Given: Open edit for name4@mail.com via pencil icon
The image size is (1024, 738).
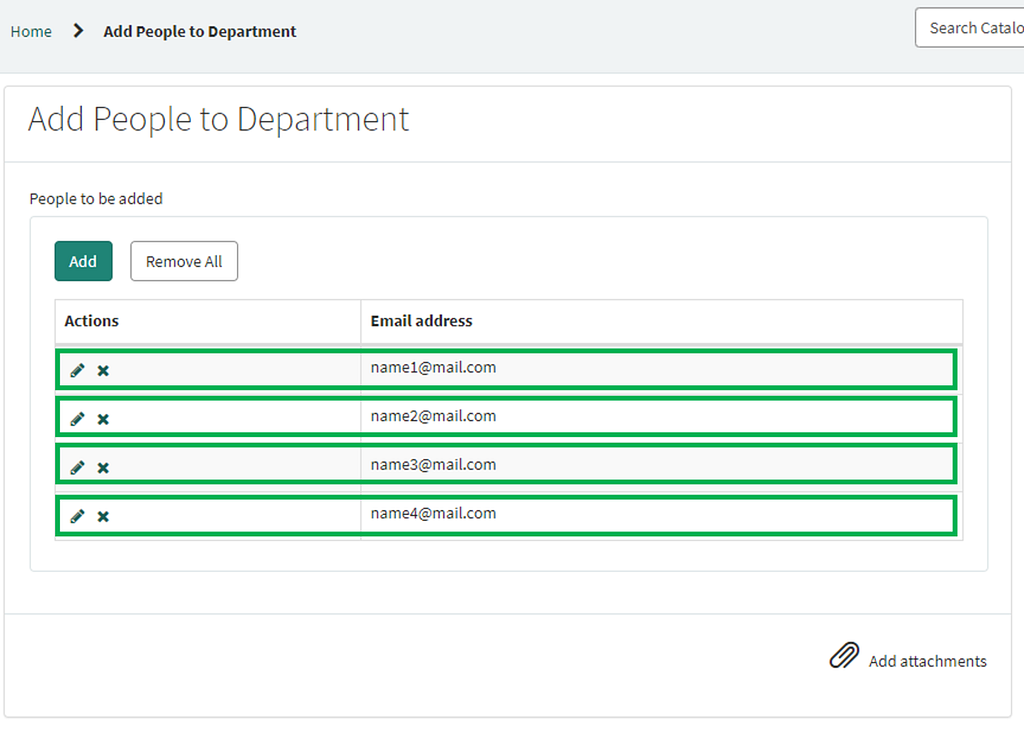Looking at the screenshot, I should [77, 516].
